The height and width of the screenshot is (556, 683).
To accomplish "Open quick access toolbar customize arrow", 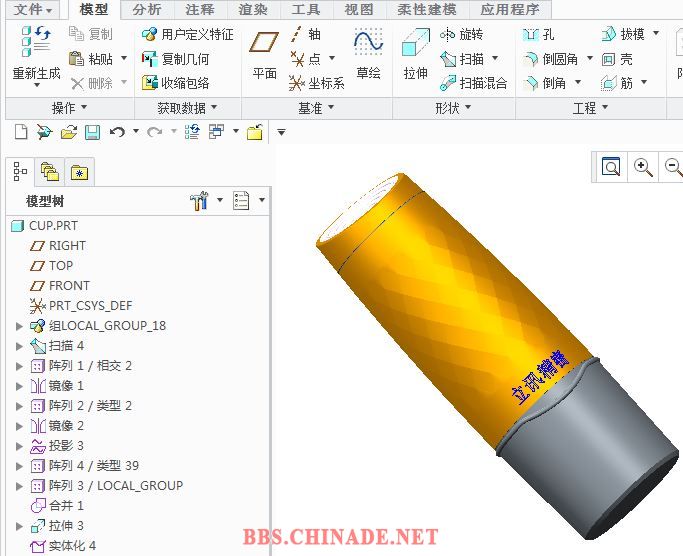I will pyautogui.click(x=281, y=132).
